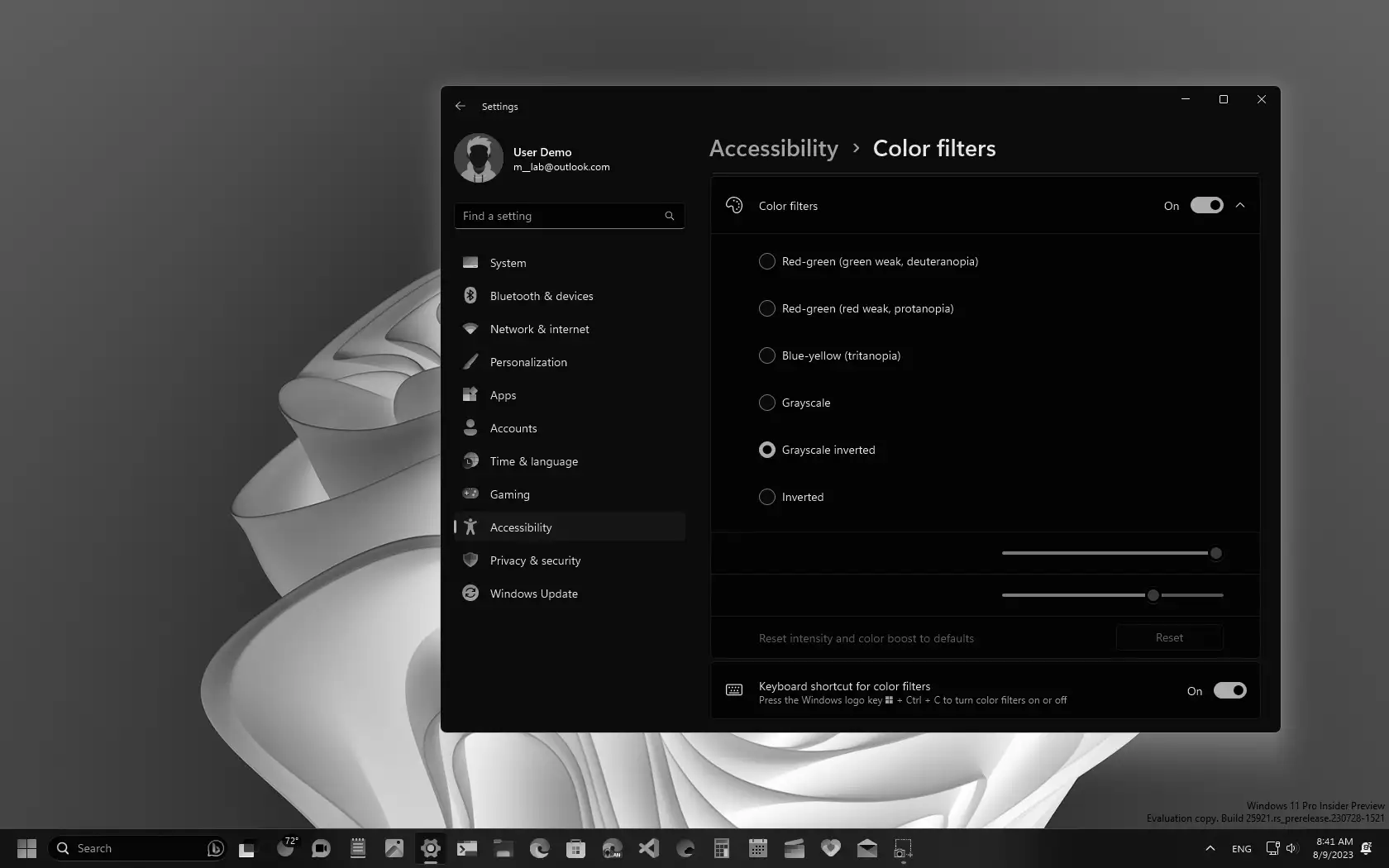Select Bluetooth & devices in the sidebar
Image resolution: width=1389 pixels, height=868 pixels.
tap(541, 296)
